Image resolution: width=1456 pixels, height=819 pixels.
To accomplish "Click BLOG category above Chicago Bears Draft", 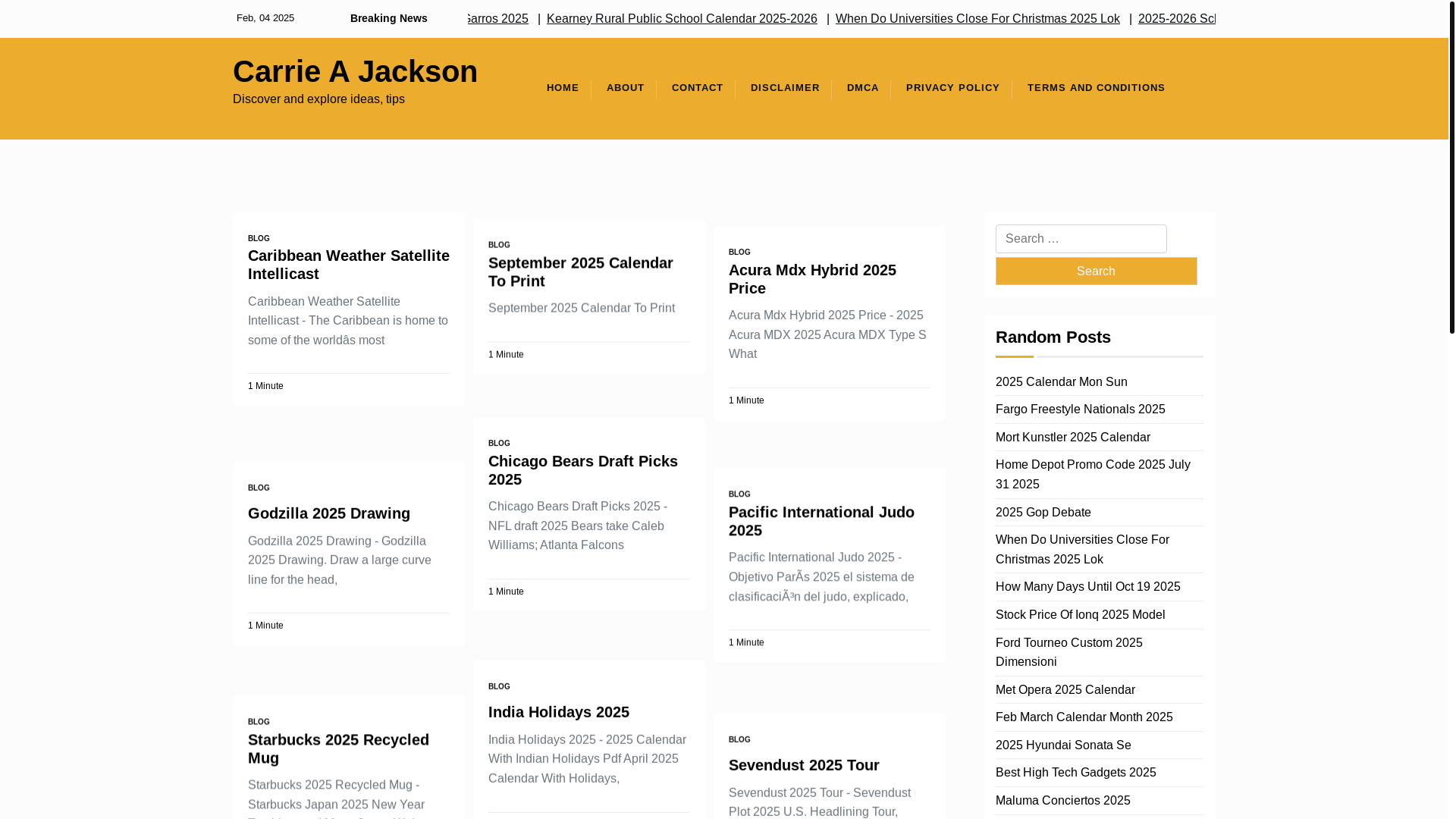I will click(499, 443).
